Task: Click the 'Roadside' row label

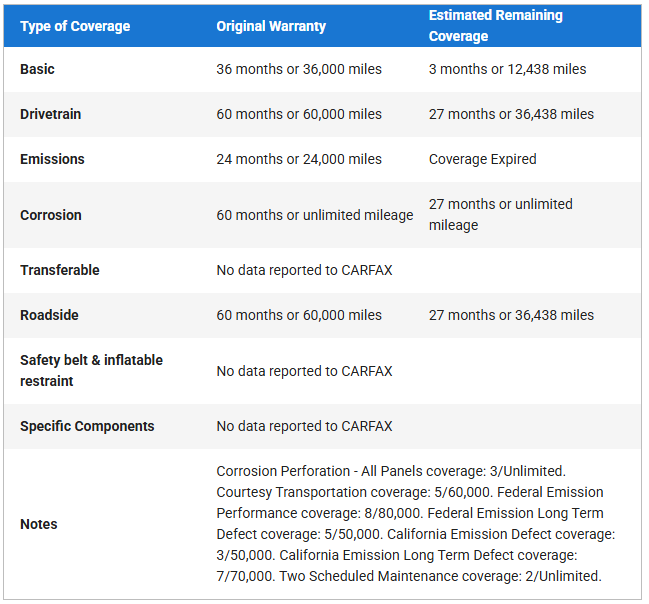Action: pyautogui.click(x=49, y=315)
